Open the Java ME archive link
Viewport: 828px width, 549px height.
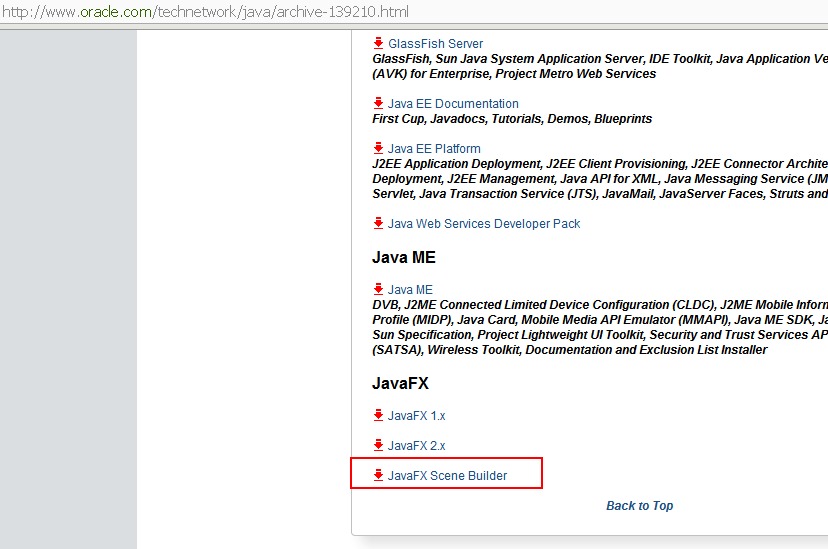pyautogui.click(x=410, y=290)
